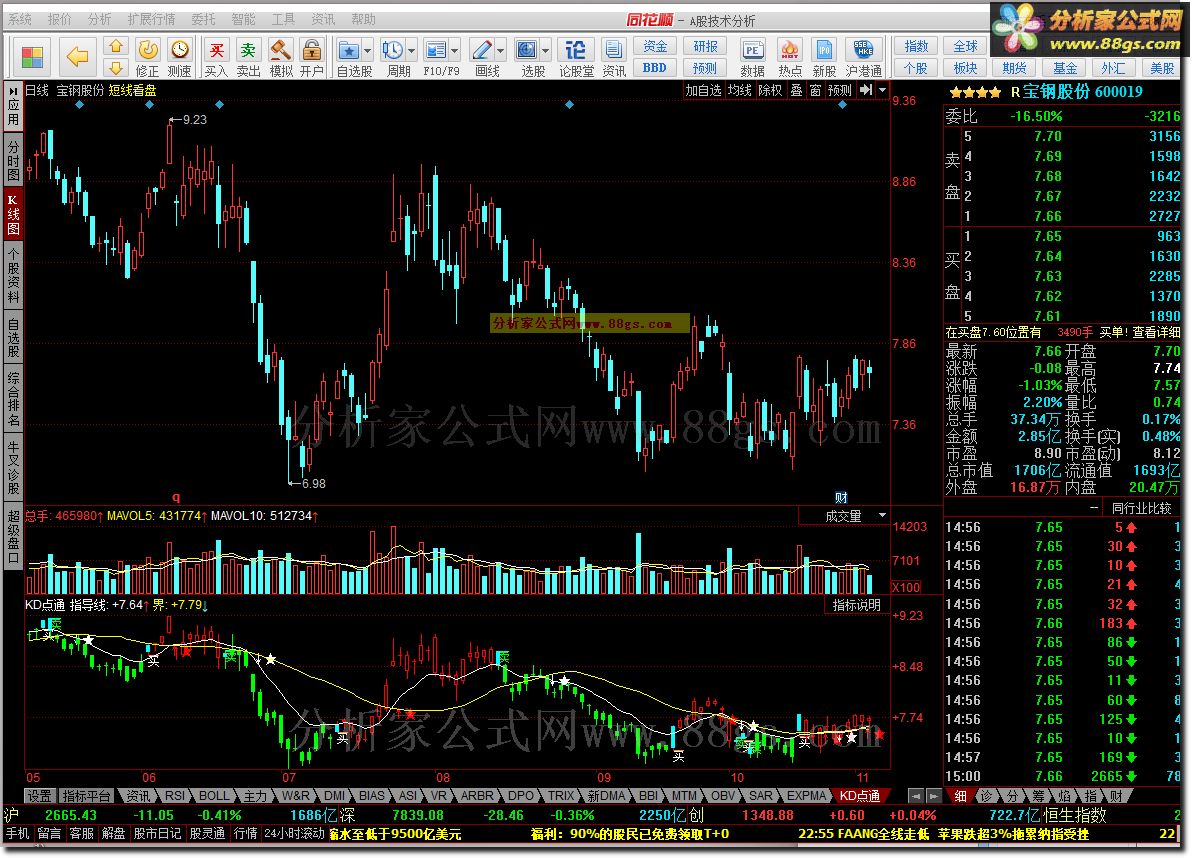Open the 数据 PE data icon
Viewport: 1192px width, 858px height.
coord(753,58)
